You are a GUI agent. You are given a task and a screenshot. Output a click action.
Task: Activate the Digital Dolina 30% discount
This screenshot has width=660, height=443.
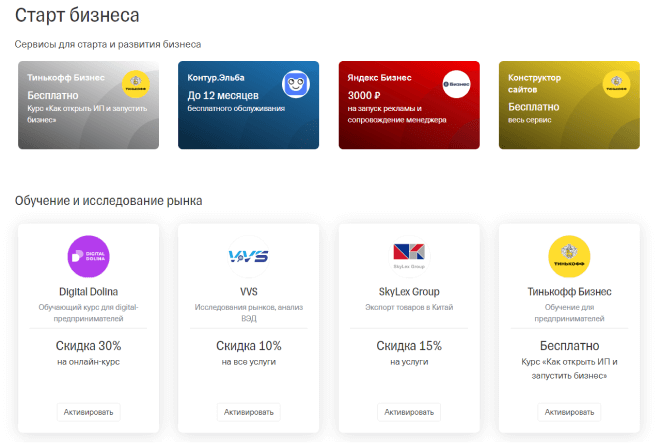coord(88,412)
